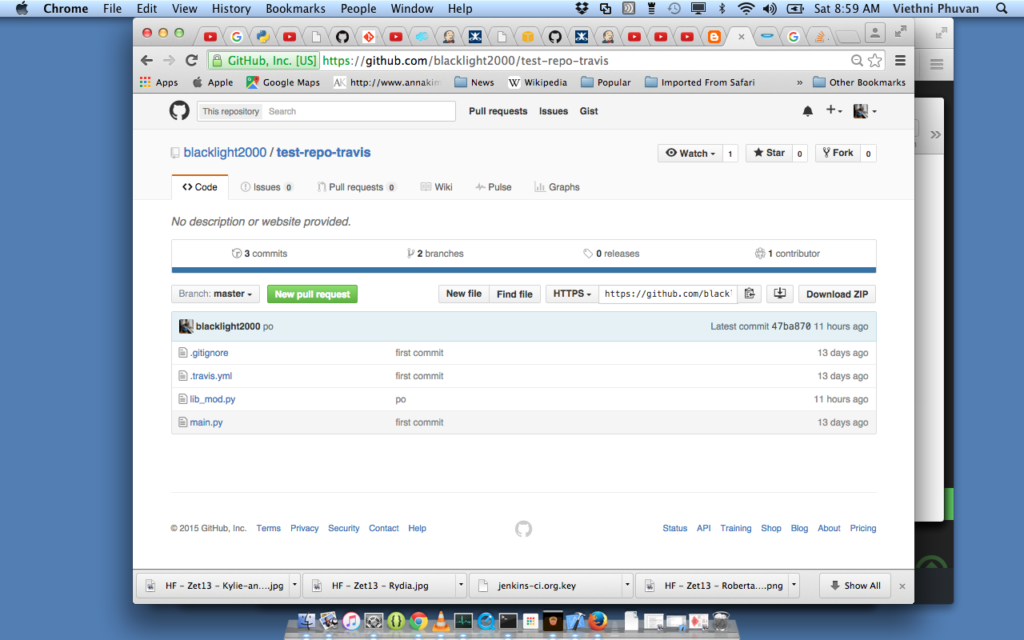Copy the clone URL to clipboard
The width and height of the screenshot is (1024, 640).
pos(750,294)
